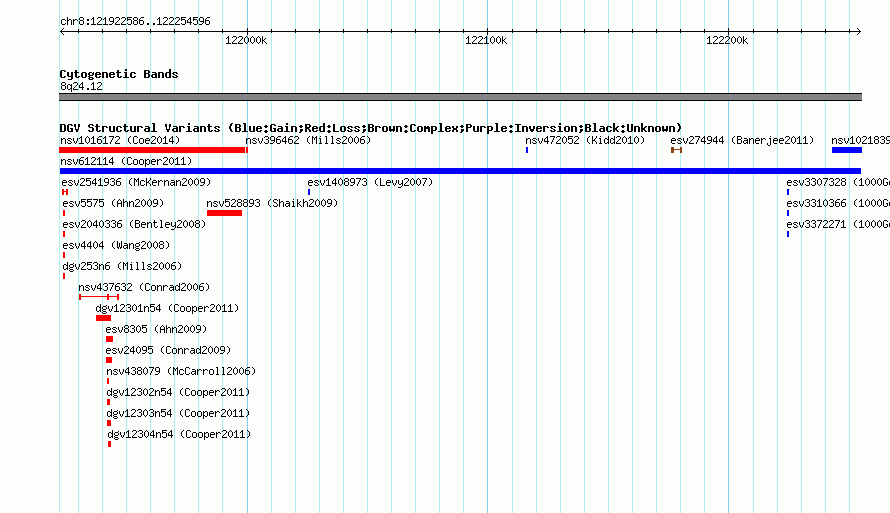Click the ruler's right arrow end
The image size is (890, 513).
click(x=858, y=31)
